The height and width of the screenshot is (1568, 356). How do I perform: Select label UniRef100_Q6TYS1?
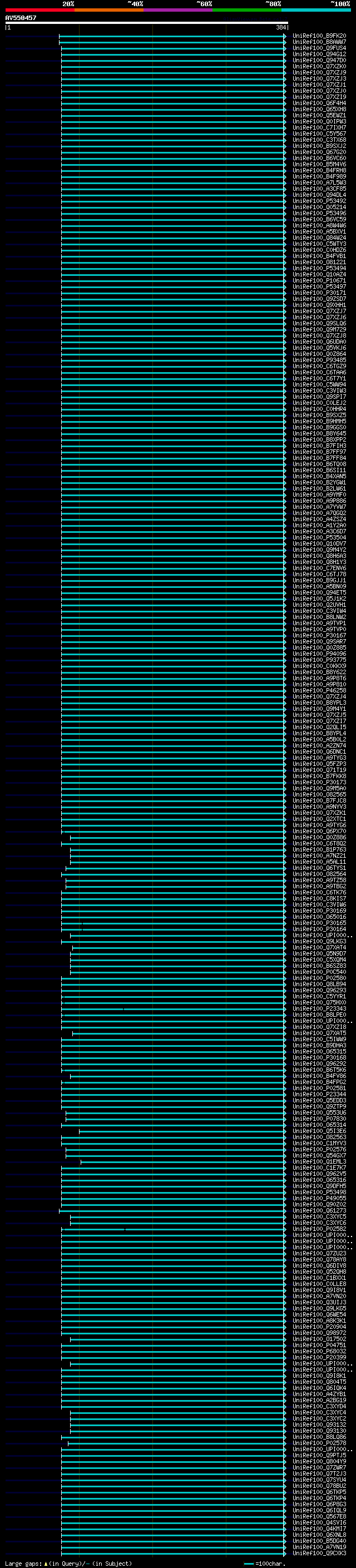pyautogui.click(x=319, y=868)
